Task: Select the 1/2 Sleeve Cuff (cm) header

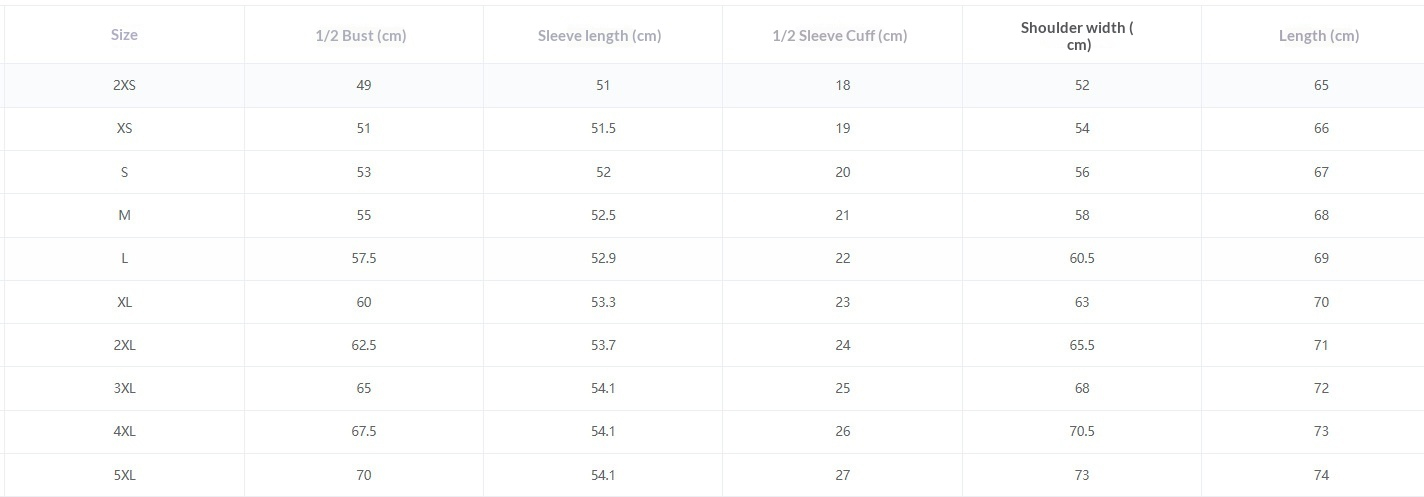Action: click(840, 36)
